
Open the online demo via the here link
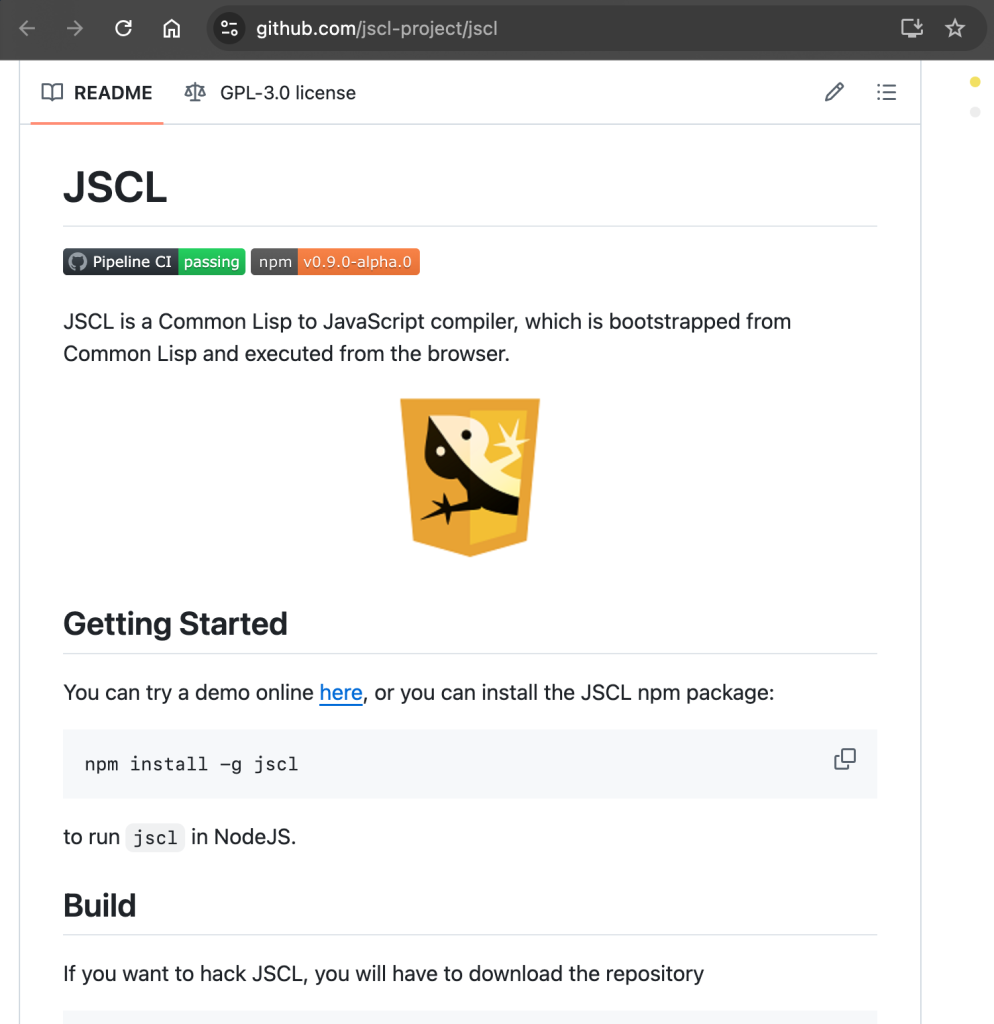click(341, 692)
